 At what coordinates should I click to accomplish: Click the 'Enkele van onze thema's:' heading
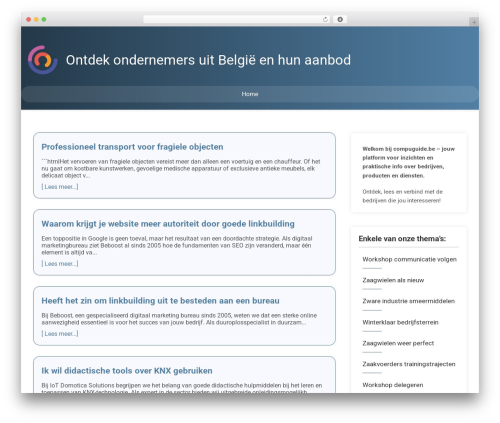click(402, 239)
